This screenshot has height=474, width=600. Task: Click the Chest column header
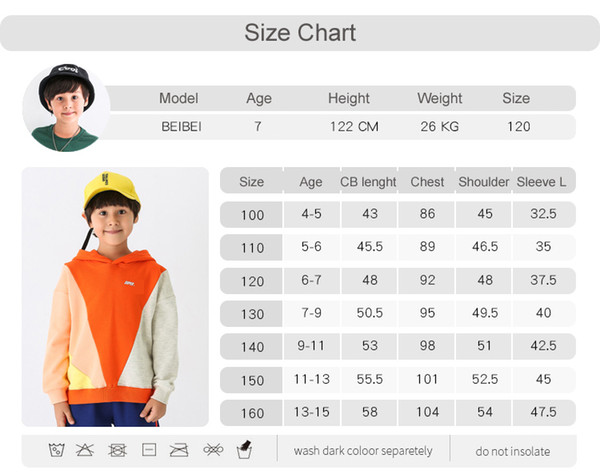(427, 182)
